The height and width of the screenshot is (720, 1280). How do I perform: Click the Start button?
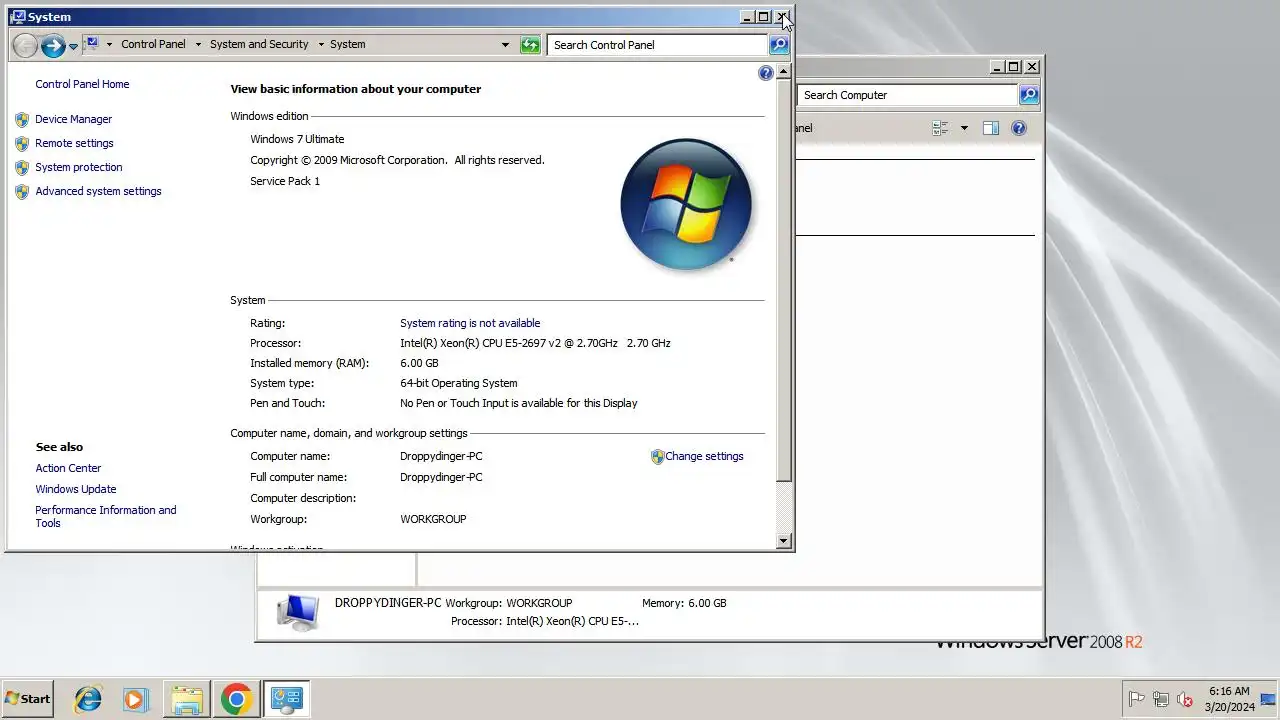tap(27, 699)
